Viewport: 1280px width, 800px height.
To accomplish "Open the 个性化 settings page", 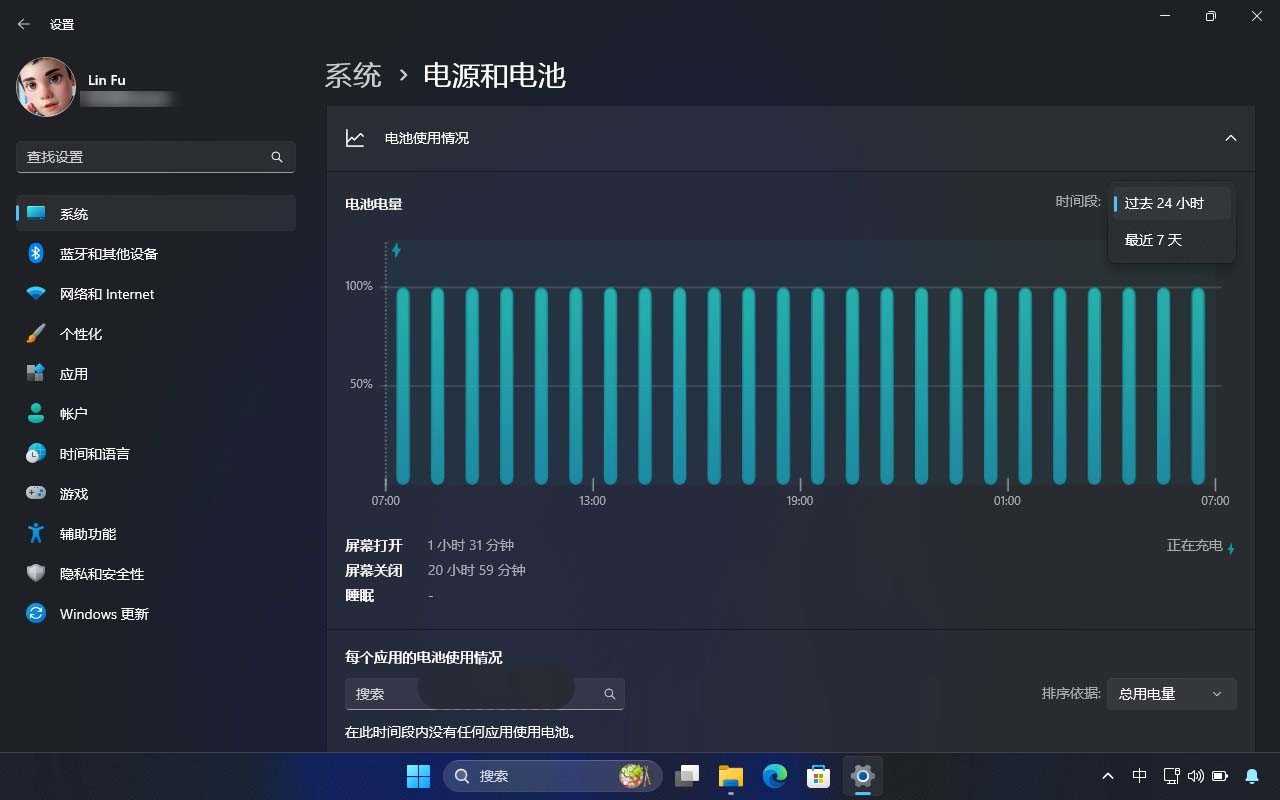I will tap(84, 333).
